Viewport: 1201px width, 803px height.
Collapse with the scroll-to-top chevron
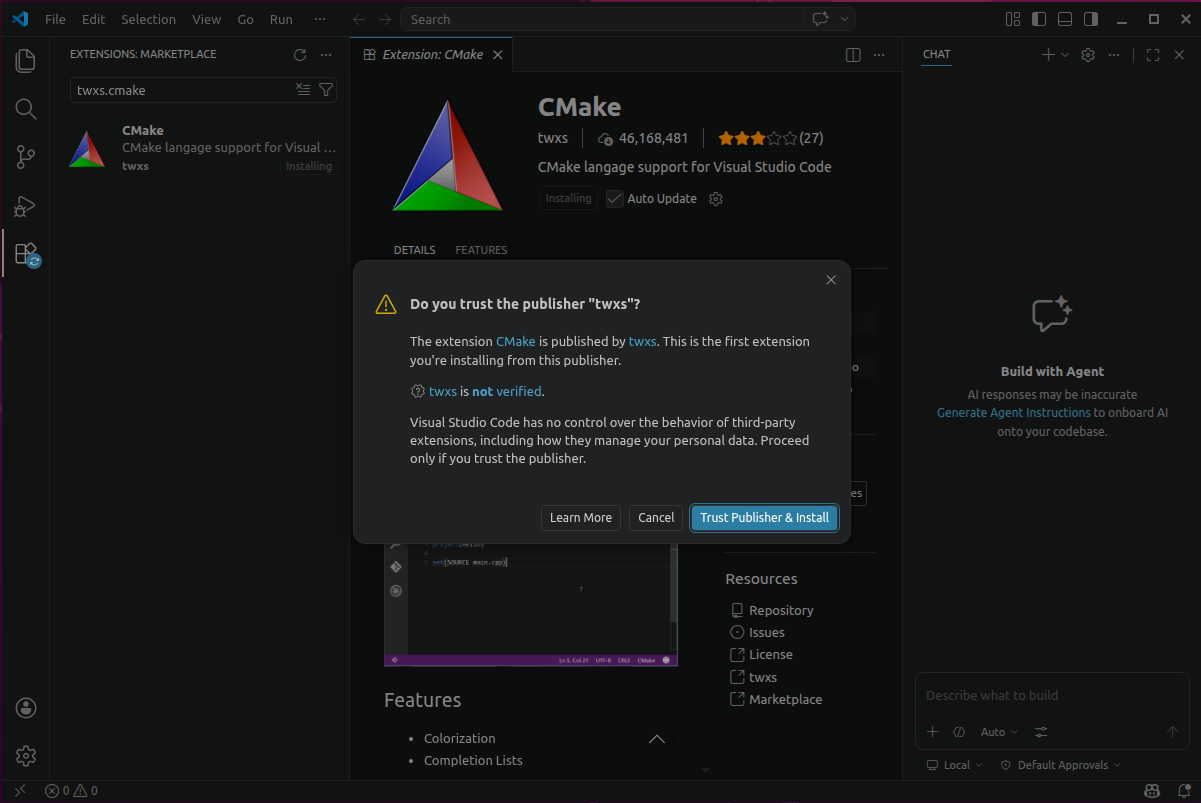coord(657,739)
